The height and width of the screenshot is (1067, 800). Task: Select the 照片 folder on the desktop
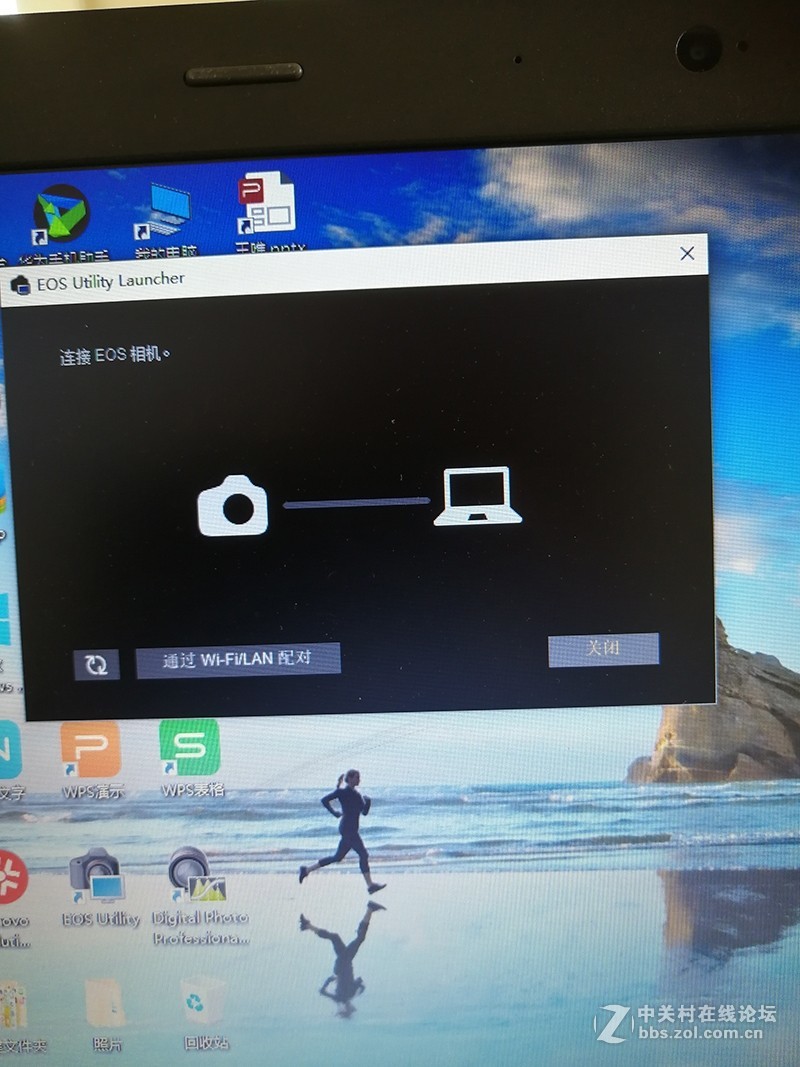tap(105, 1015)
